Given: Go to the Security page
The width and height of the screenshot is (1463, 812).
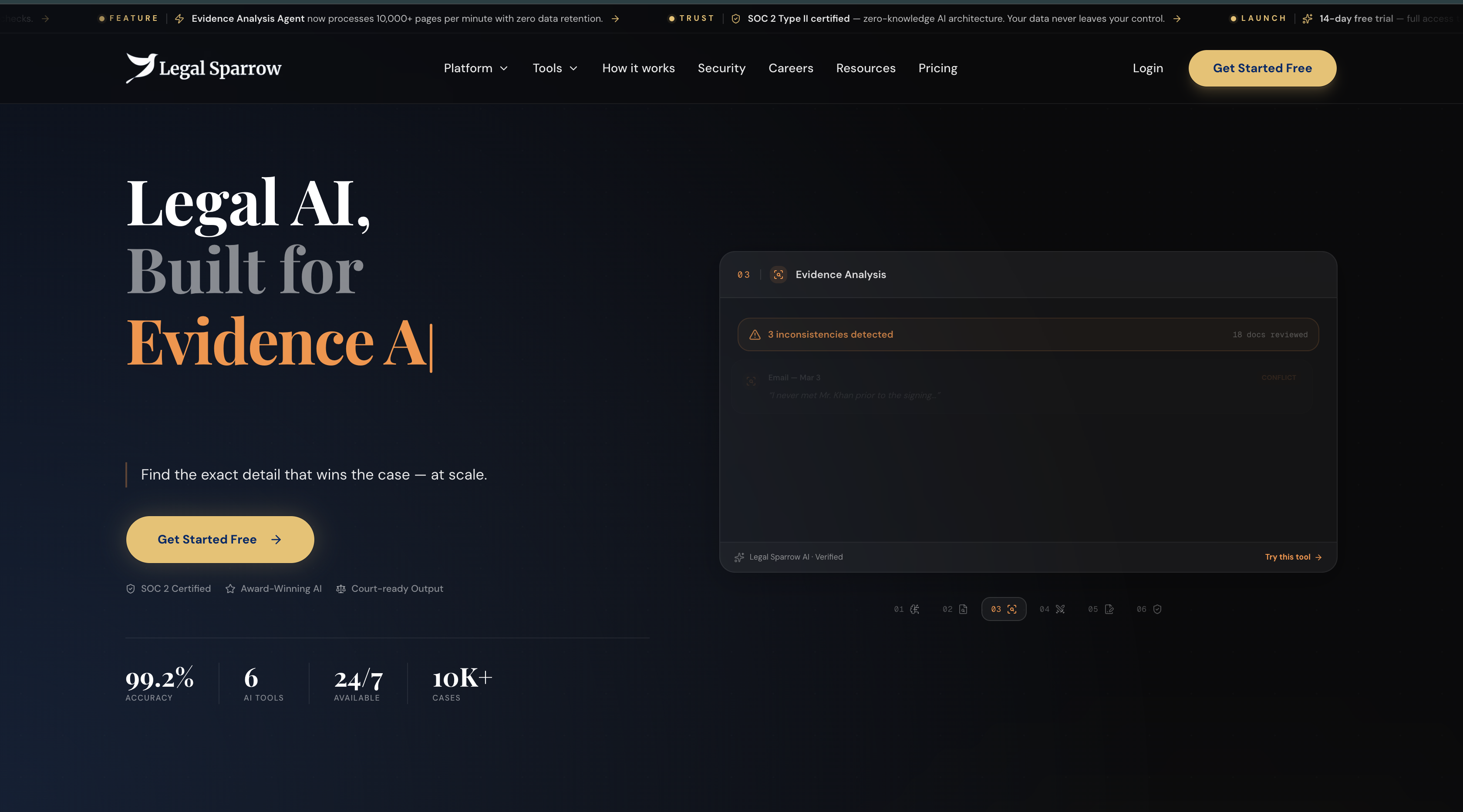Looking at the screenshot, I should tap(721, 68).
